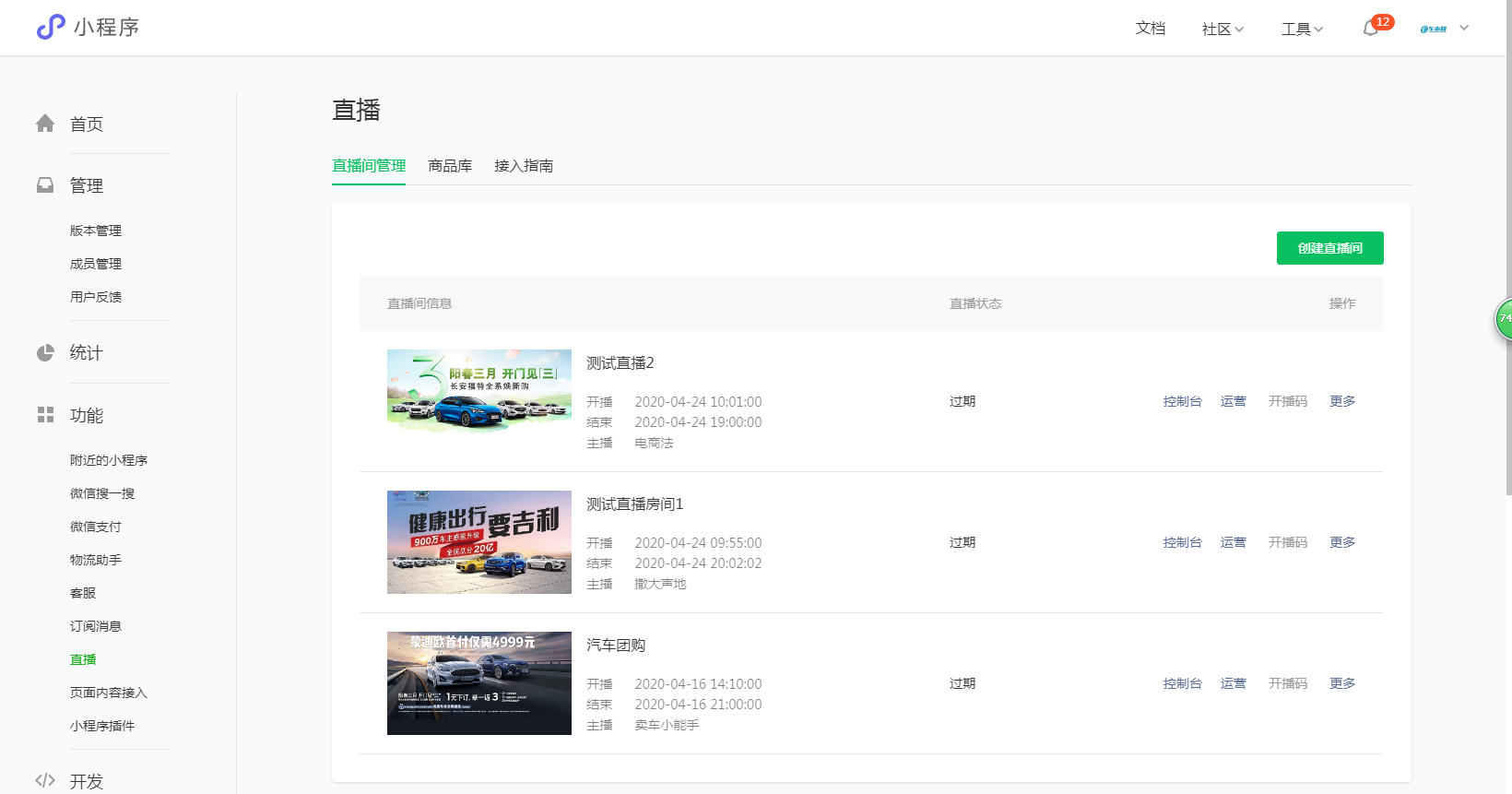Image resolution: width=1512 pixels, height=794 pixels.
Task: Click the green floating badge at right edge
Action: pos(1504,319)
